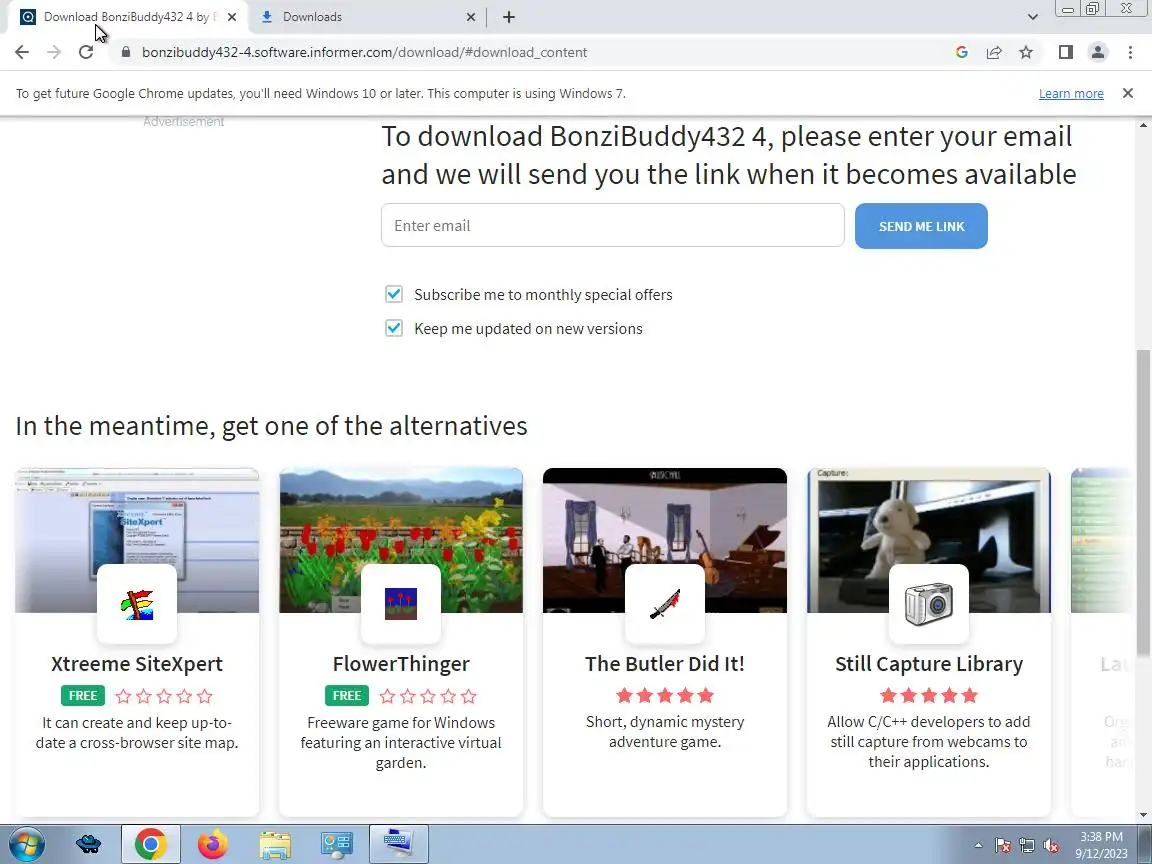Image resolution: width=1152 pixels, height=864 pixels.
Task: Open the network tray icon
Action: 1027,846
